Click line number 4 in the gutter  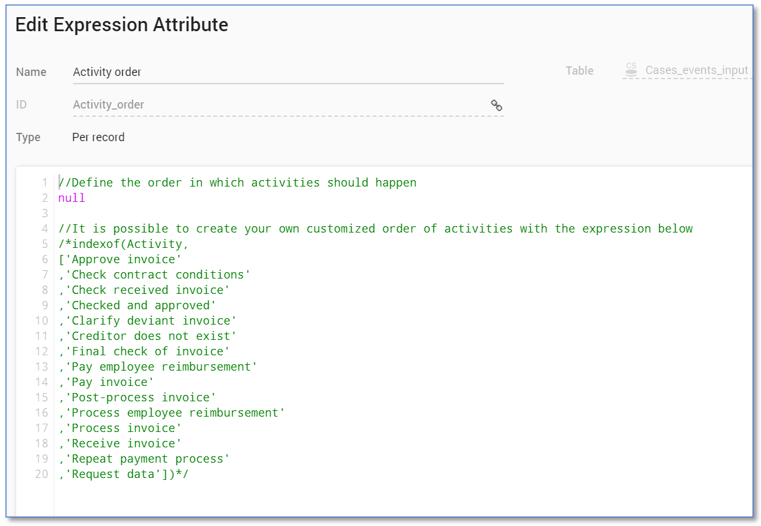click(x=44, y=229)
